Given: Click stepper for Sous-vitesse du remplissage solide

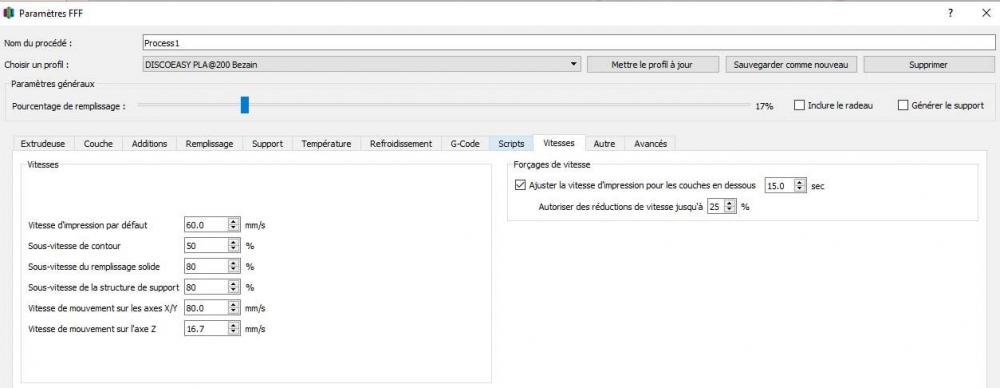Looking at the screenshot, I should pos(234,266).
